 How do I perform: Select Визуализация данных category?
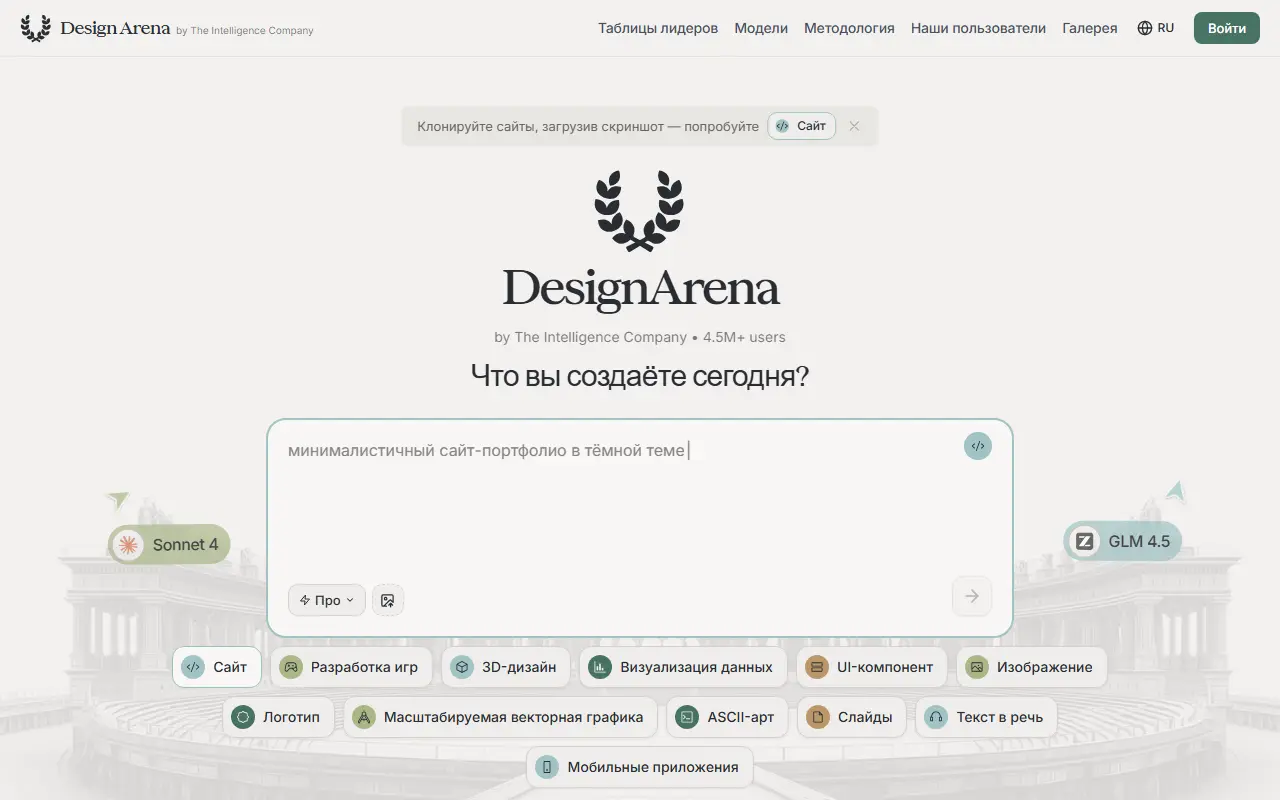[x=683, y=667]
